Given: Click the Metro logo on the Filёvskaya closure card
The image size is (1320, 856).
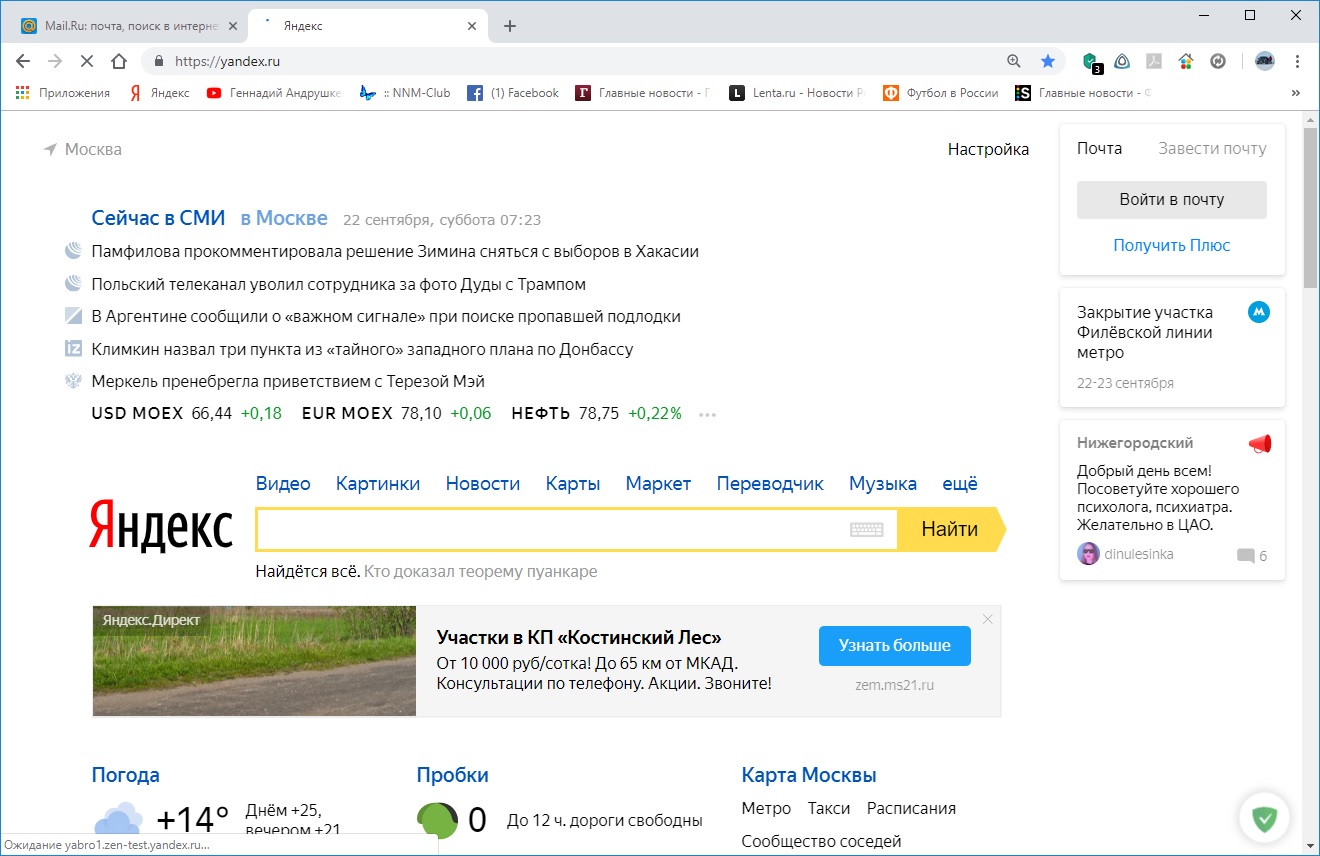Looking at the screenshot, I should [x=1258, y=311].
